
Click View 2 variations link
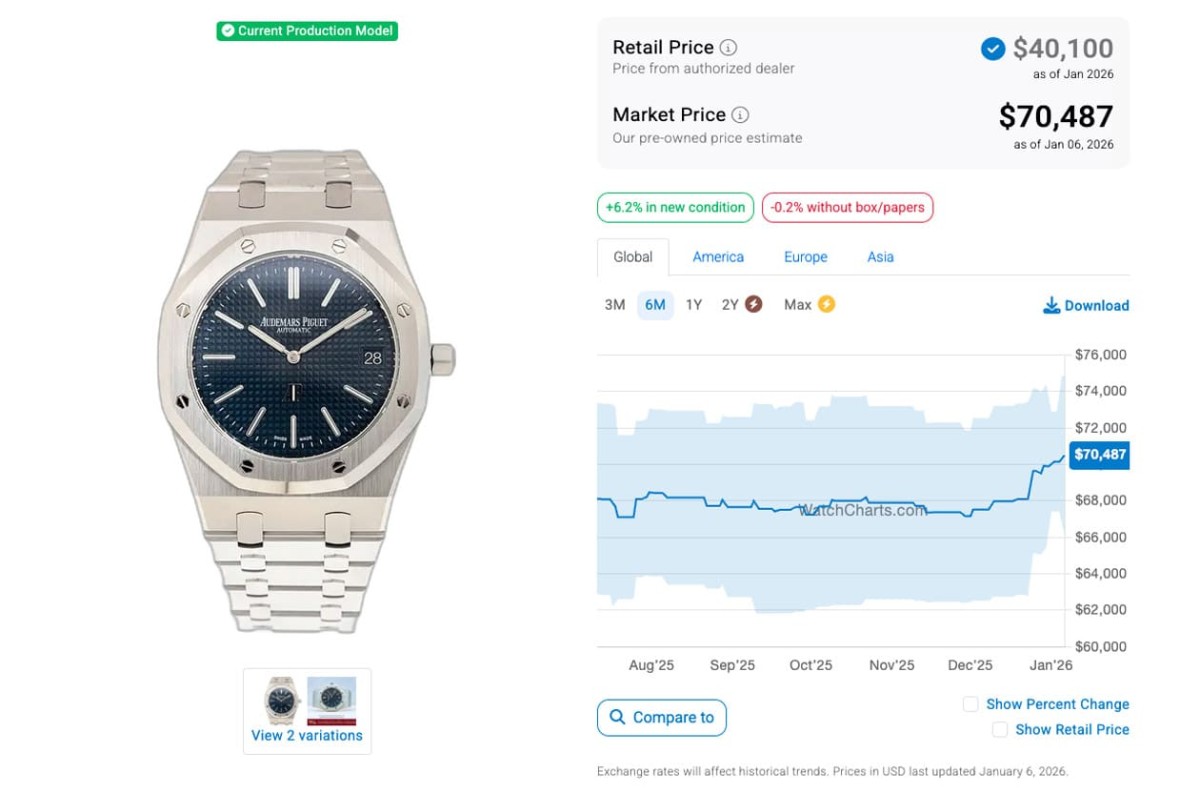pos(307,735)
